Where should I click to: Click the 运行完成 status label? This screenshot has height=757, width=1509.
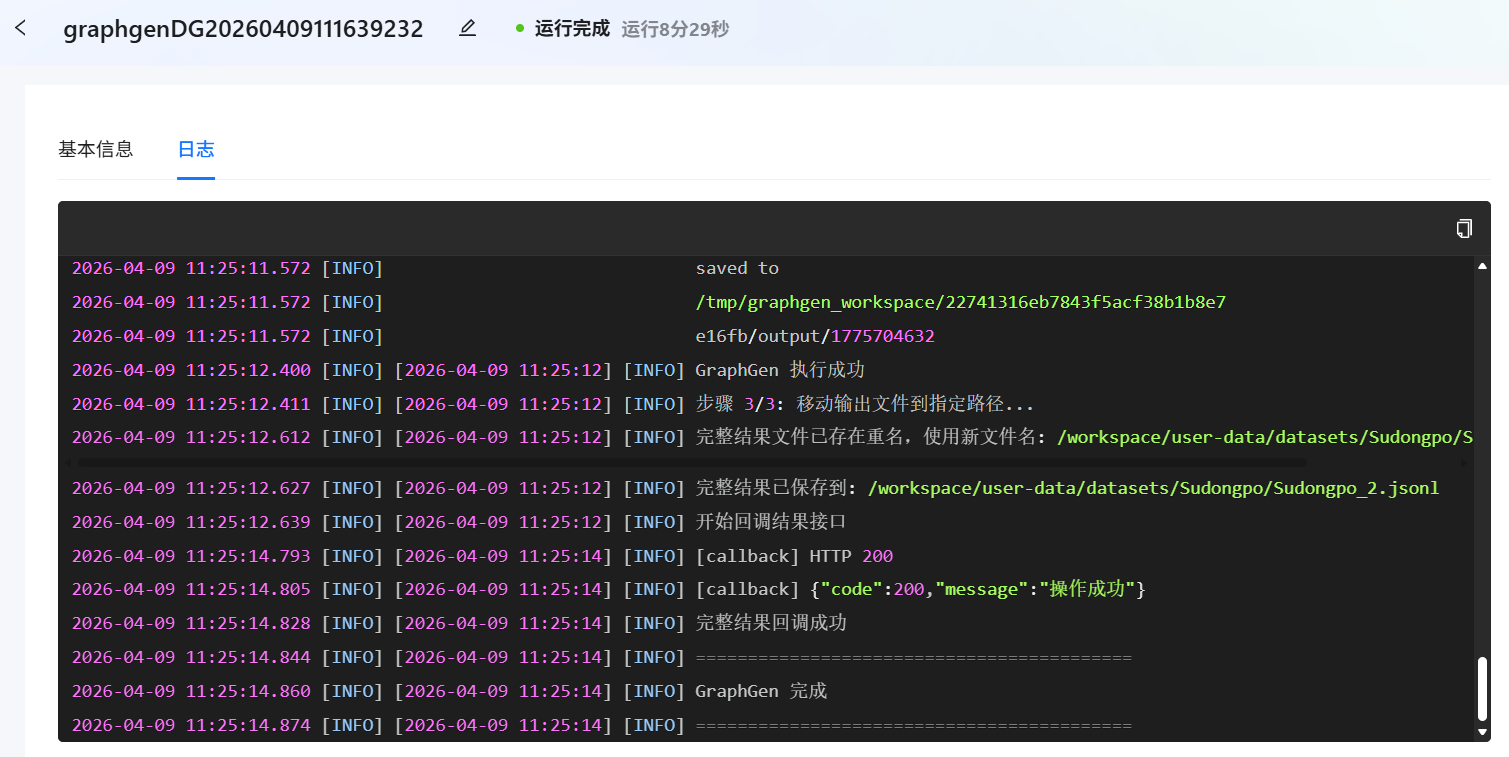tap(572, 29)
